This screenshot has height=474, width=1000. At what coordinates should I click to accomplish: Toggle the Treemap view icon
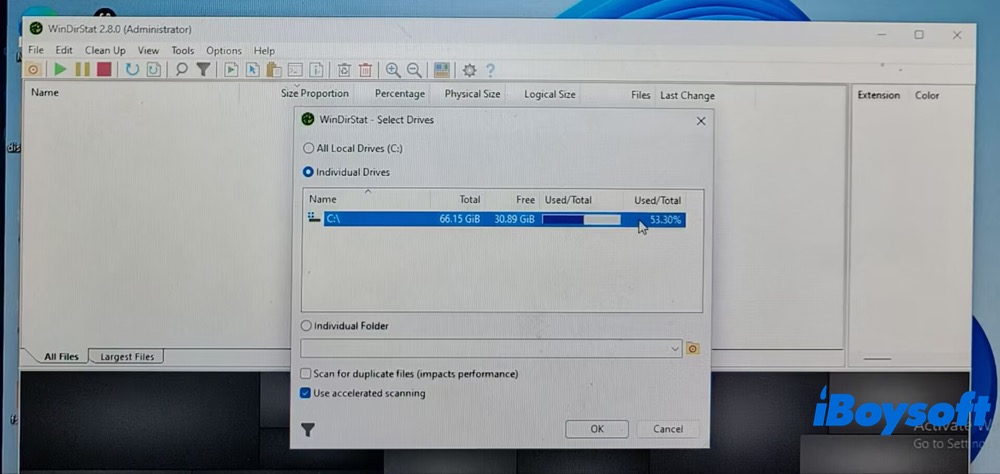point(442,70)
